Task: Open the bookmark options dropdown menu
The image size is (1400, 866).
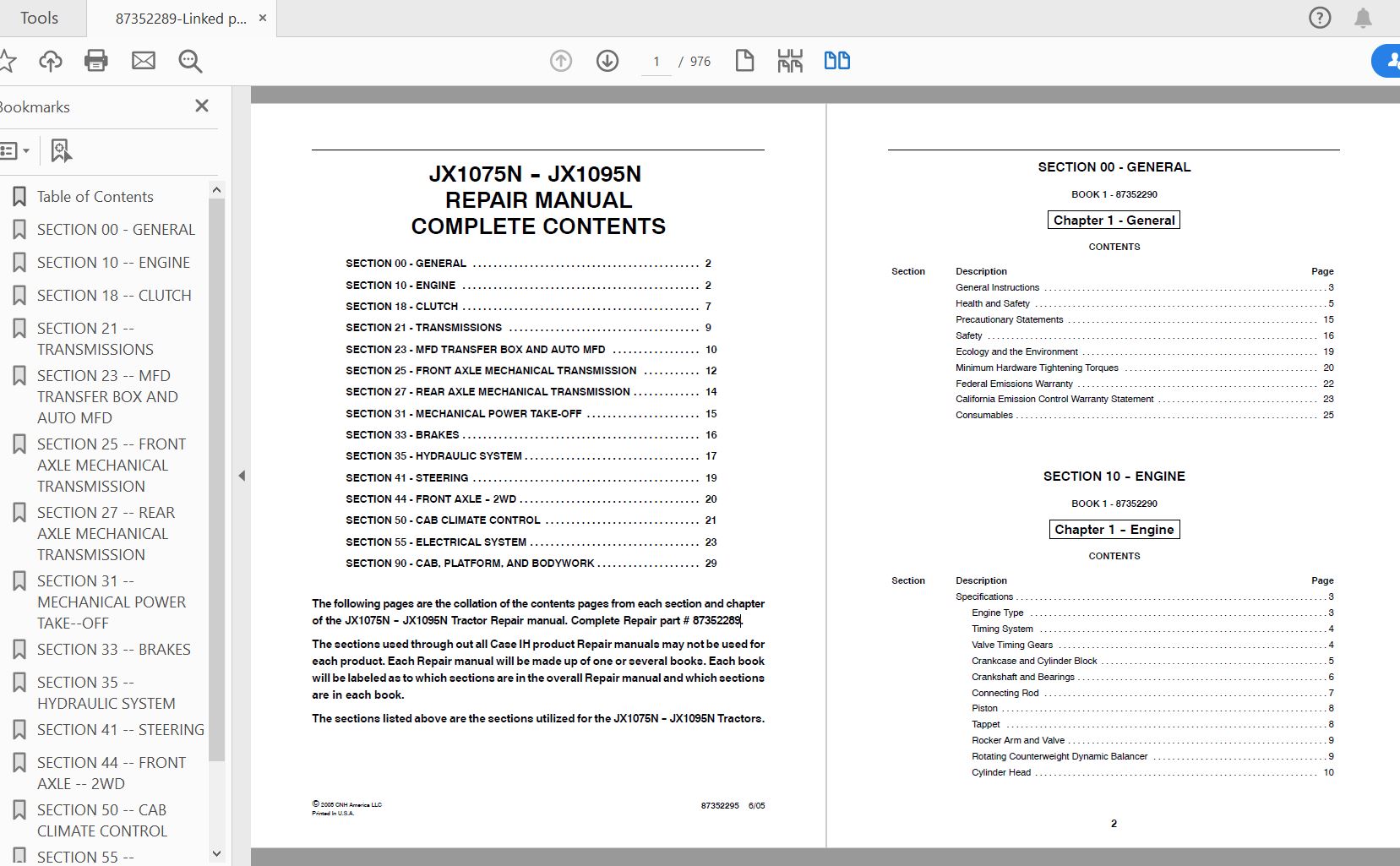Action: point(15,151)
